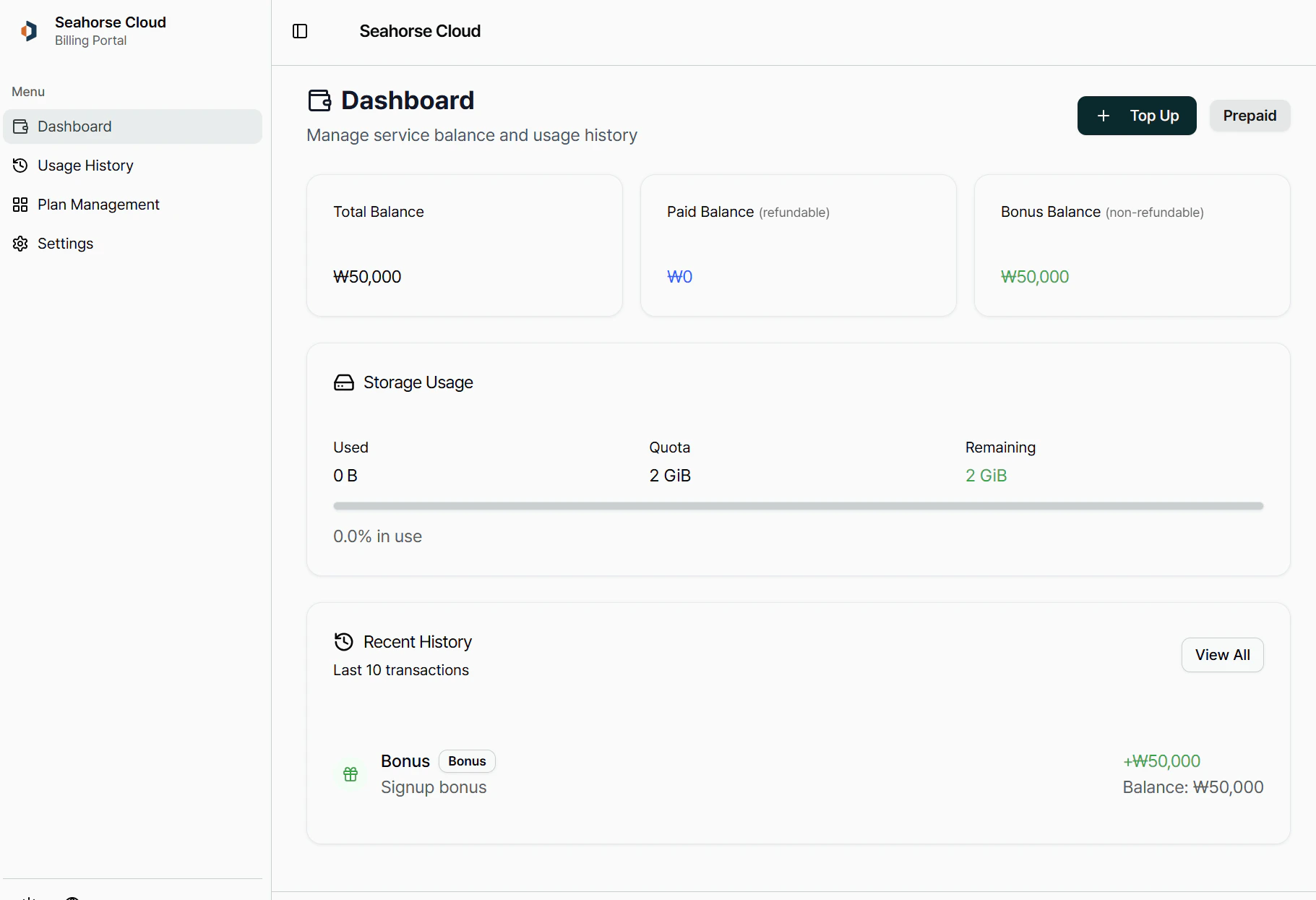Click the Plan Management grid icon
Screen dimensions: 1316x900
pyautogui.click(x=20, y=205)
